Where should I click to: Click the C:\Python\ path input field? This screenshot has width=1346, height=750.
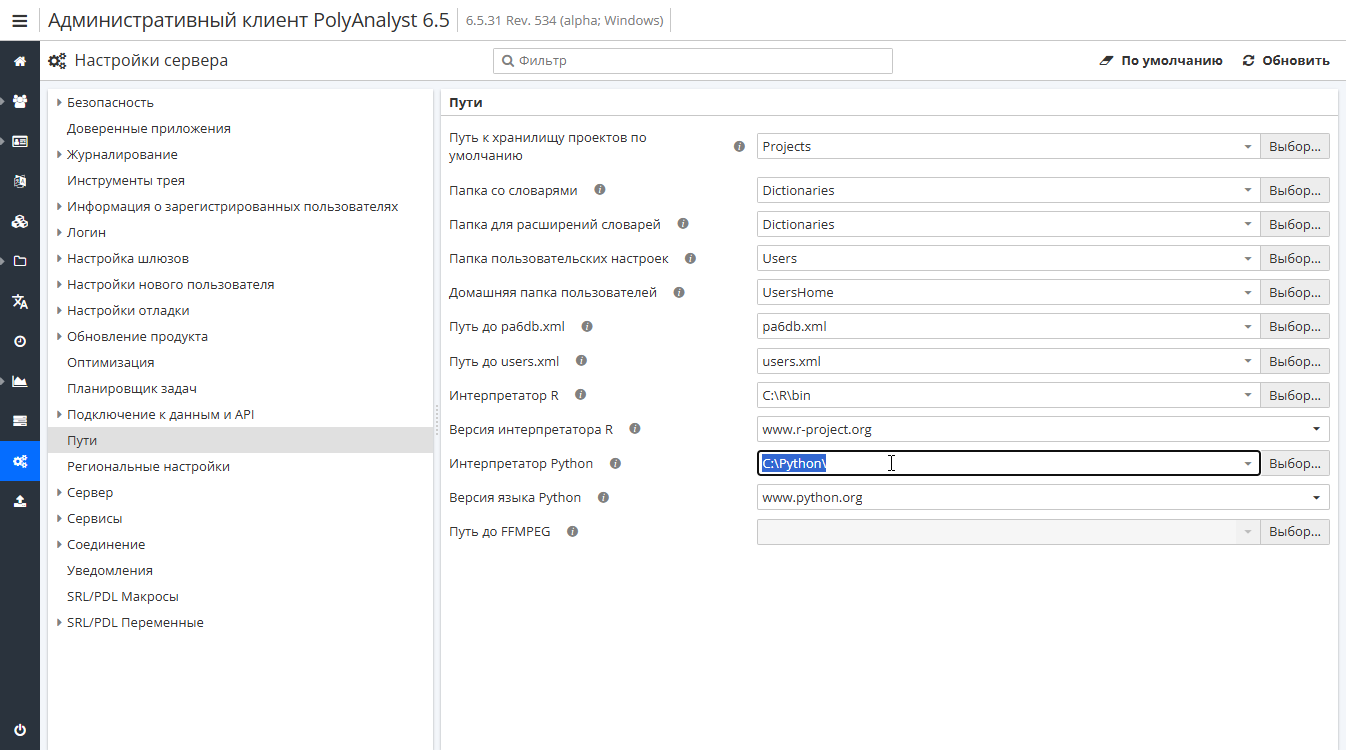point(1008,463)
